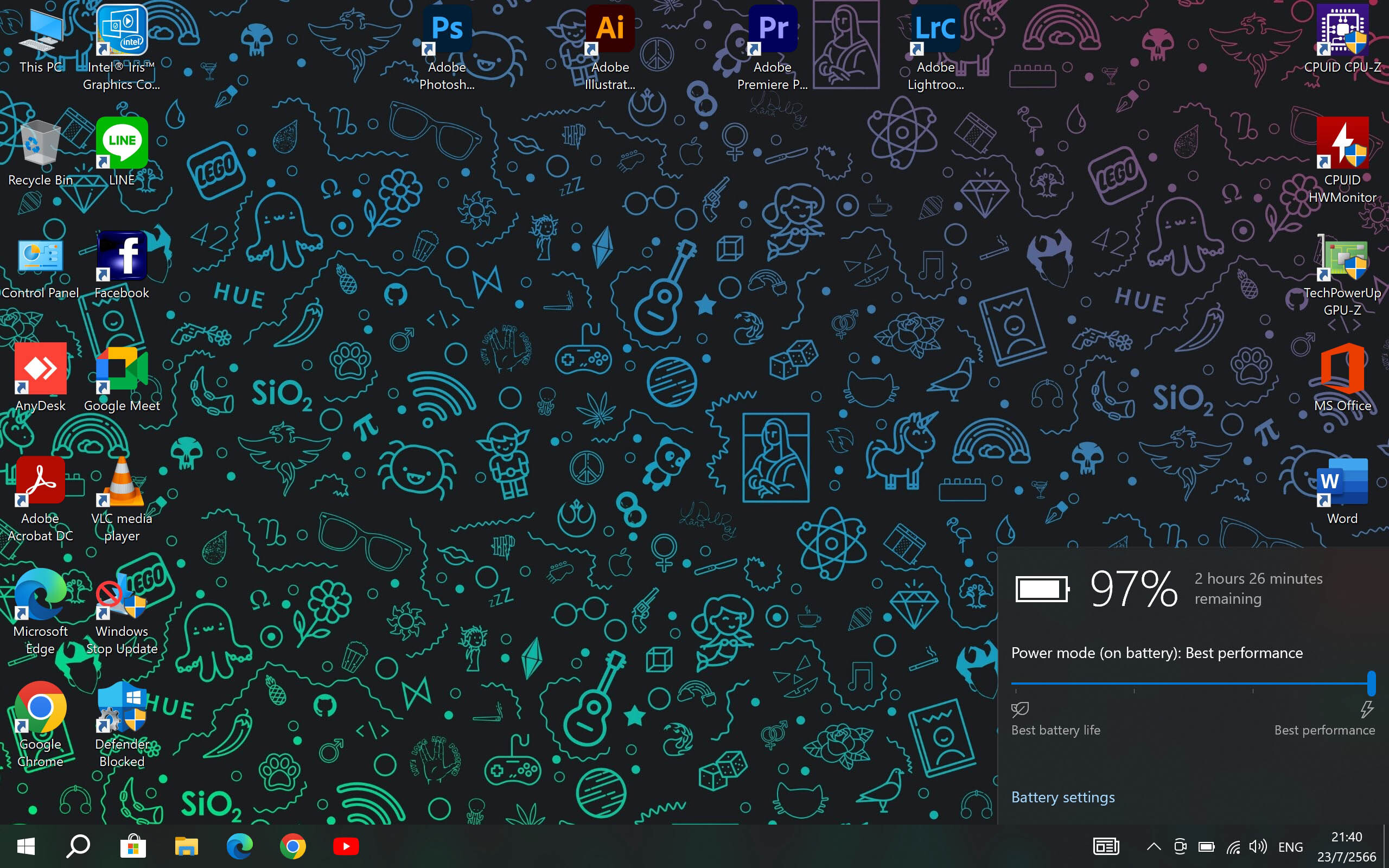Click the battery tray icon

[1207, 847]
